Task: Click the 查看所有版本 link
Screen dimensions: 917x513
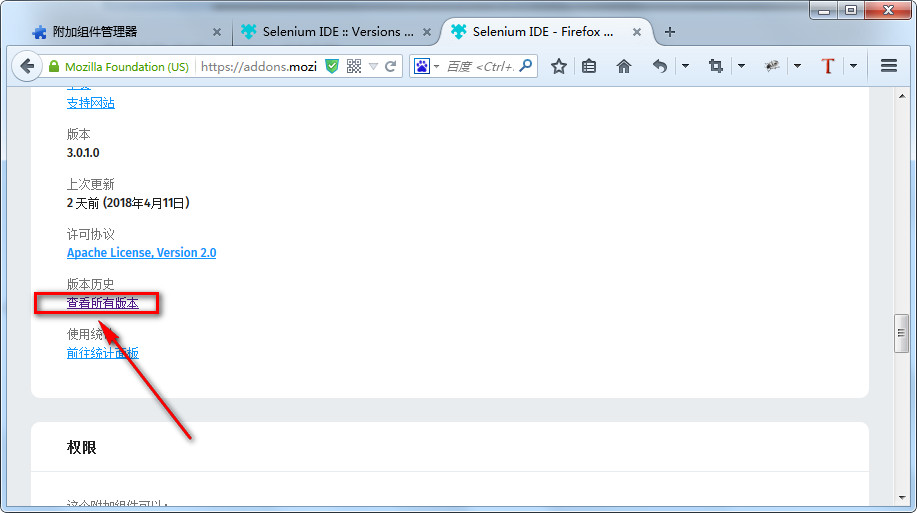Action: pyautogui.click(x=102, y=303)
